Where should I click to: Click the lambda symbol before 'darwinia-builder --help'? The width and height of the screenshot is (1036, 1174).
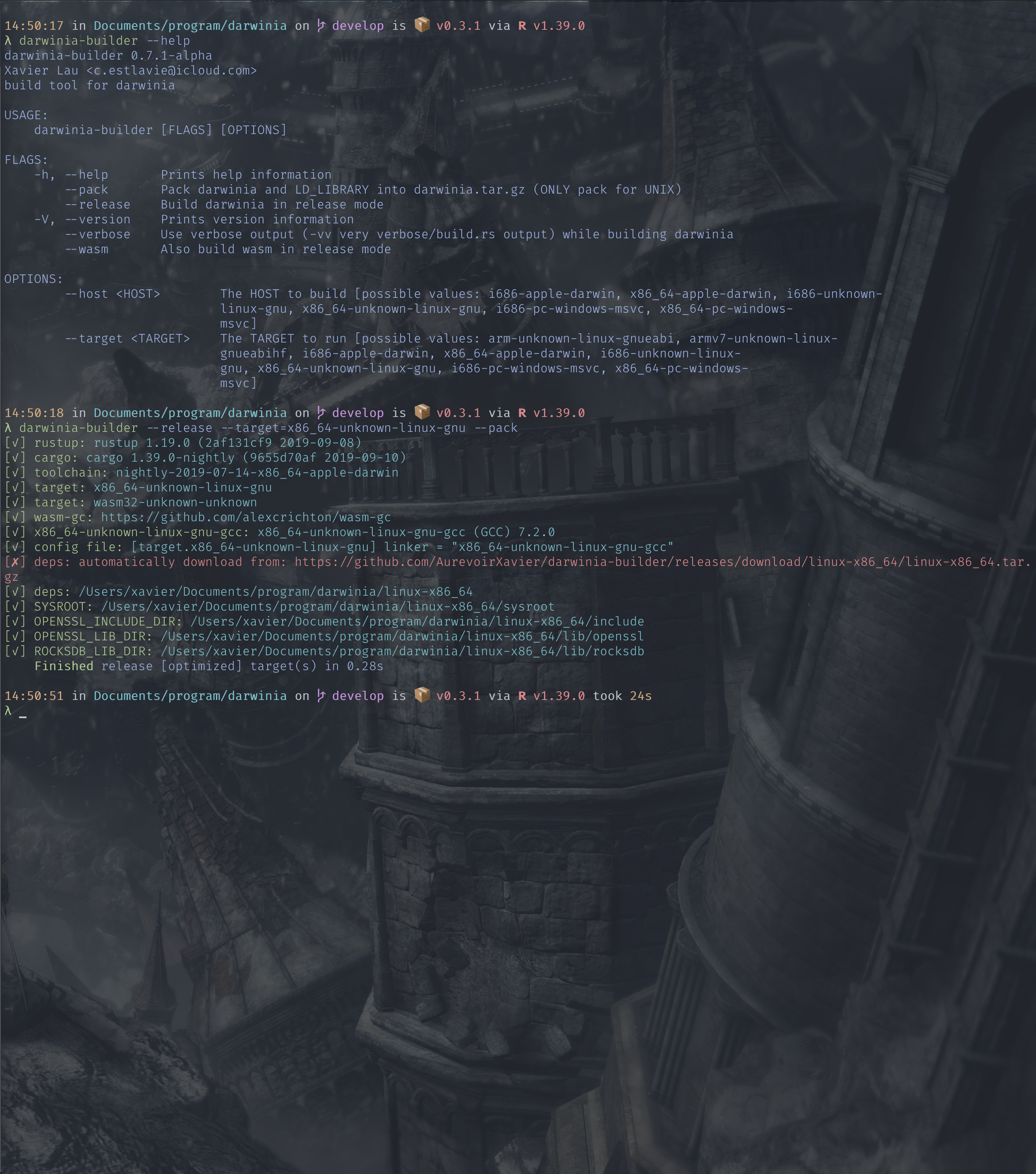8,41
